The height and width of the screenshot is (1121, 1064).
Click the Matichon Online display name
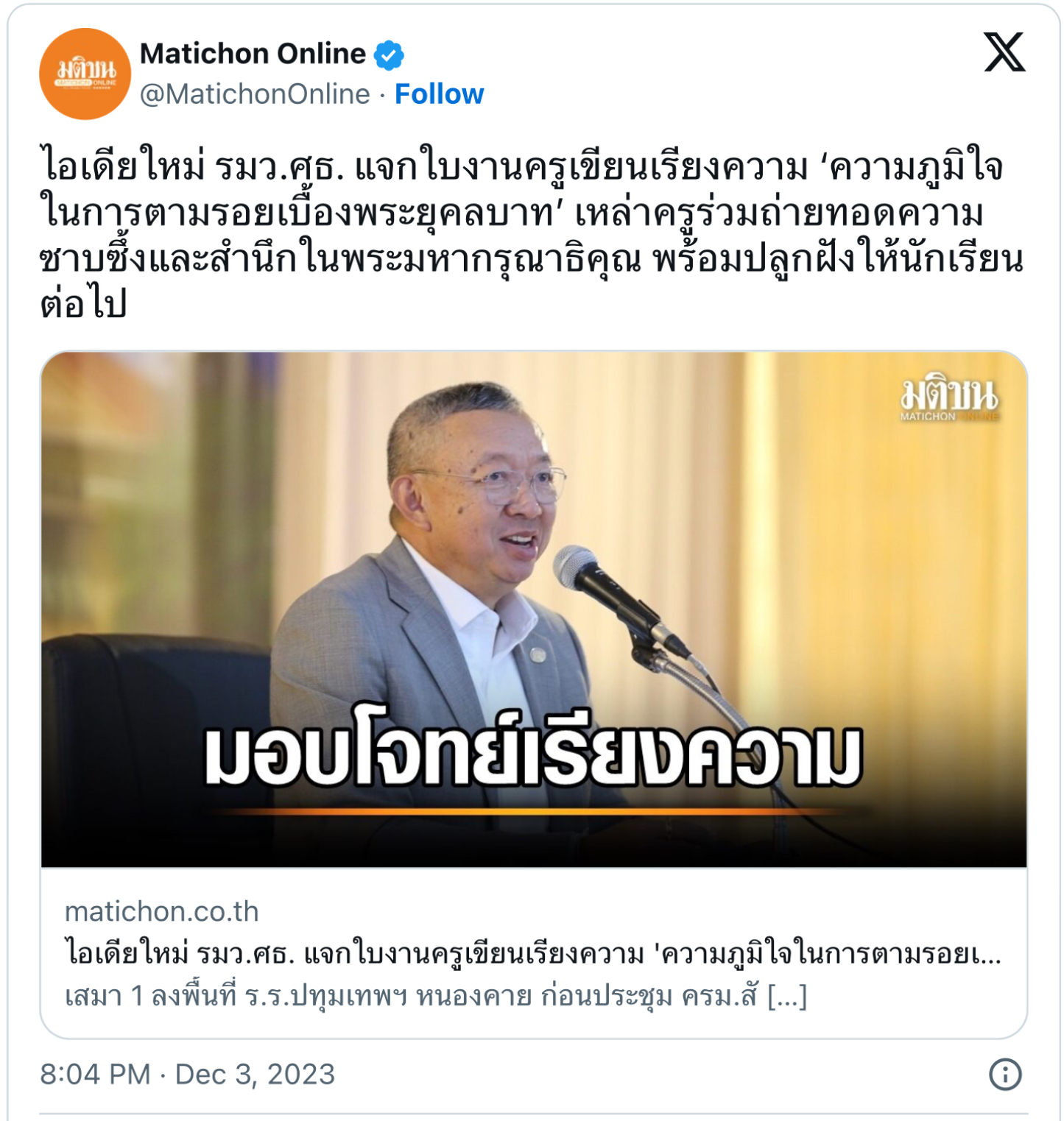coord(253,54)
